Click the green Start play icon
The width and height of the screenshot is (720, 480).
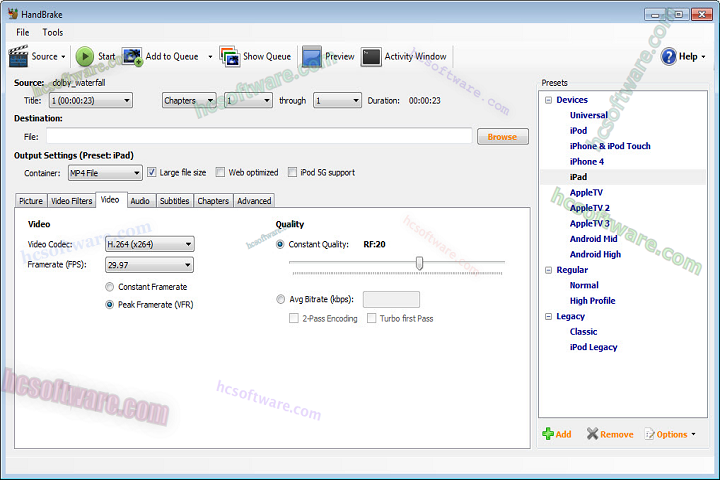(x=84, y=56)
